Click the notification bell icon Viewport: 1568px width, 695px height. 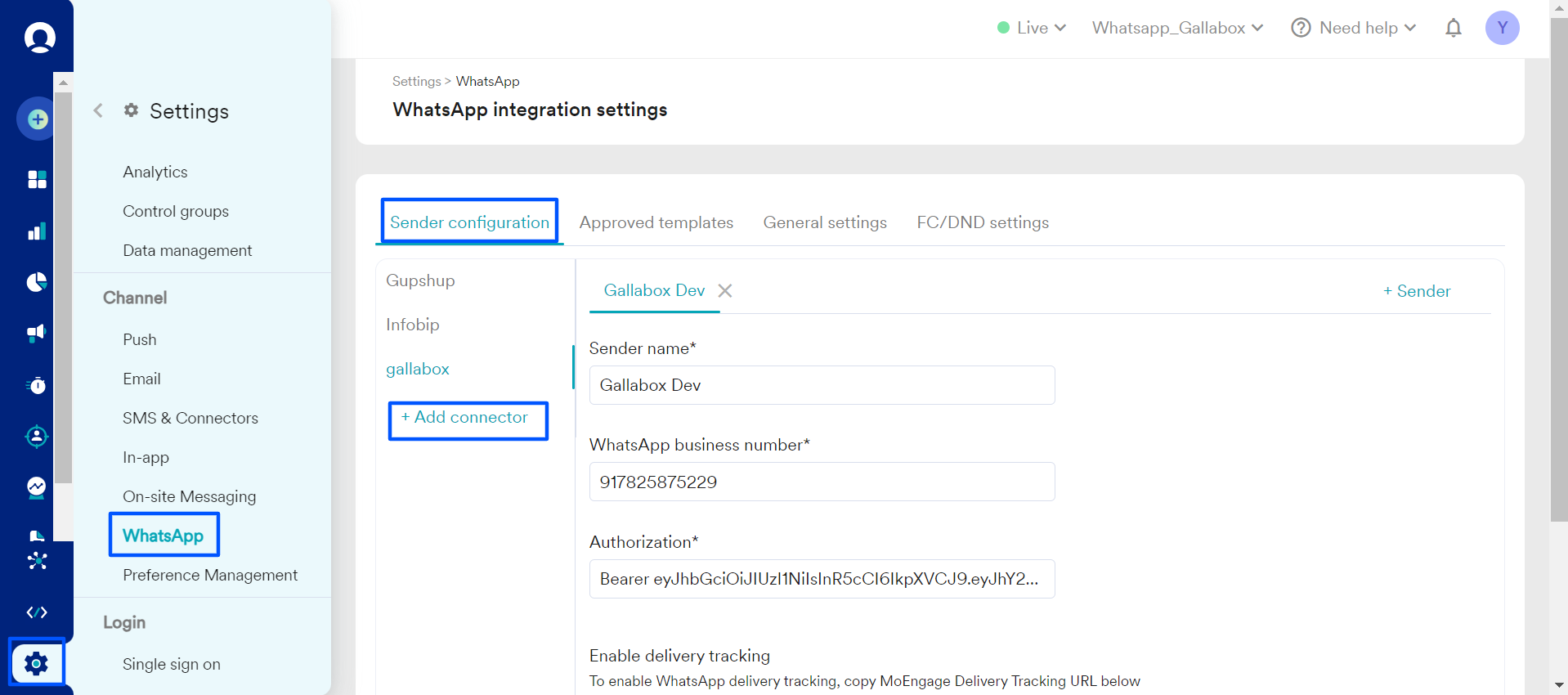point(1453,29)
